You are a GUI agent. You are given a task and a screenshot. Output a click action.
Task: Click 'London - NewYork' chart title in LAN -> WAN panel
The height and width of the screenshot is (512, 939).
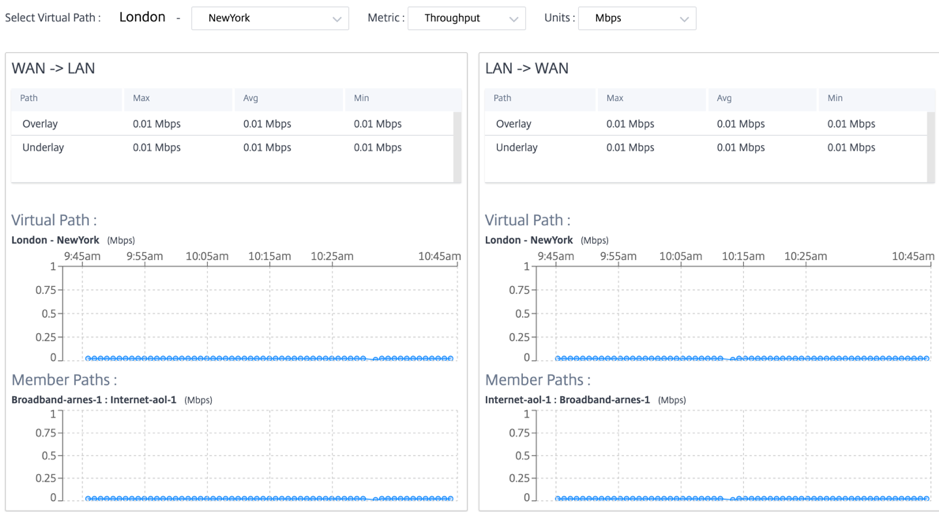pyautogui.click(x=529, y=240)
